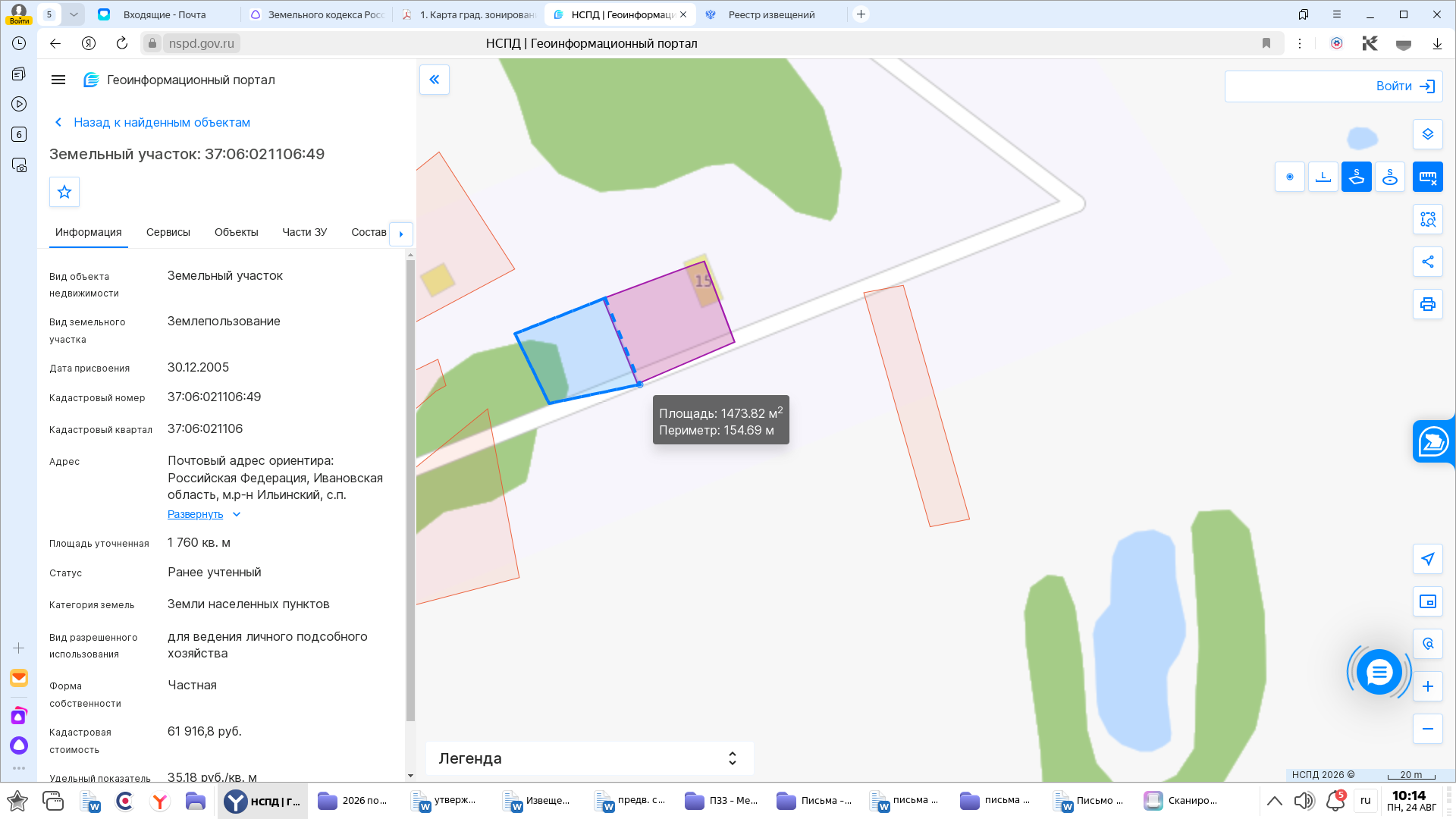Expand the Легенда panel
The height and width of the screenshot is (819, 1456).
(x=589, y=758)
